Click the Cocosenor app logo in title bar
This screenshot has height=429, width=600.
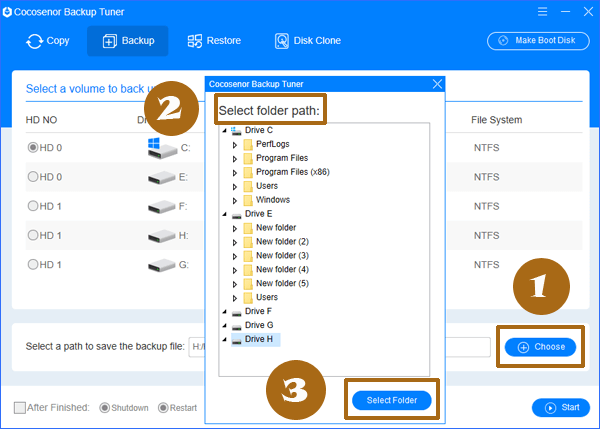coord(7,12)
